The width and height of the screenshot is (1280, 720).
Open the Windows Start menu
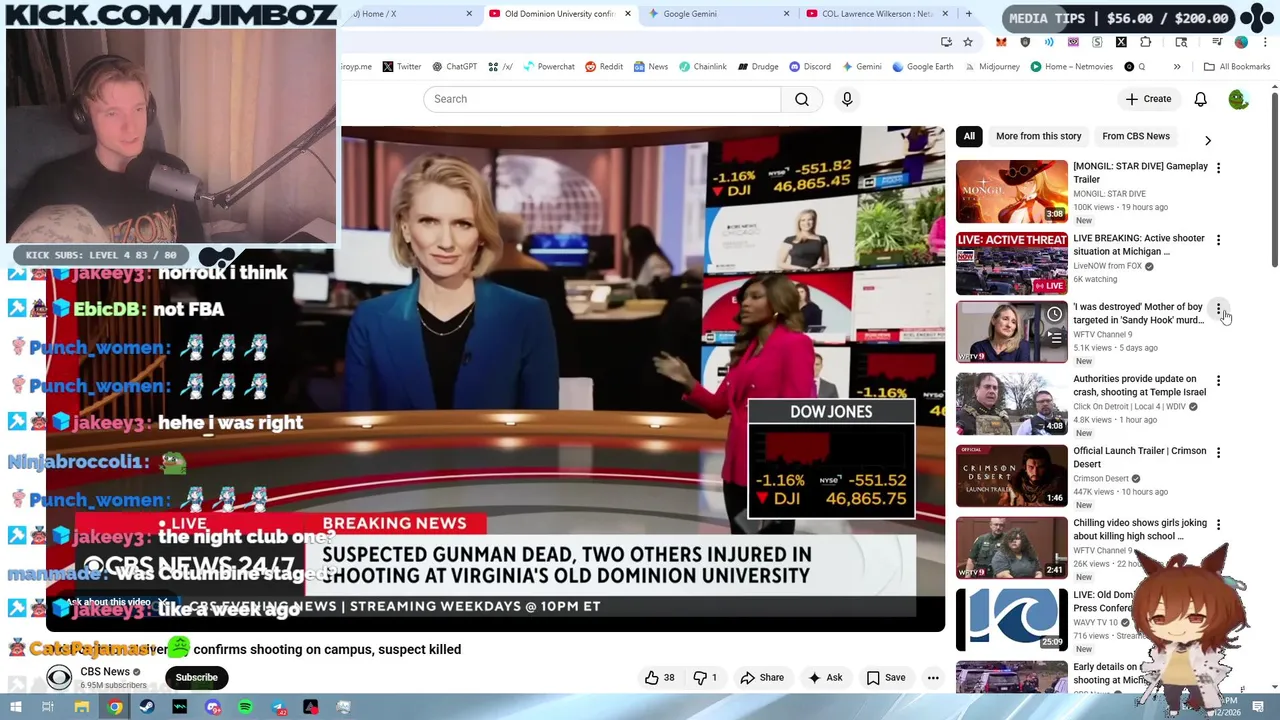15,707
